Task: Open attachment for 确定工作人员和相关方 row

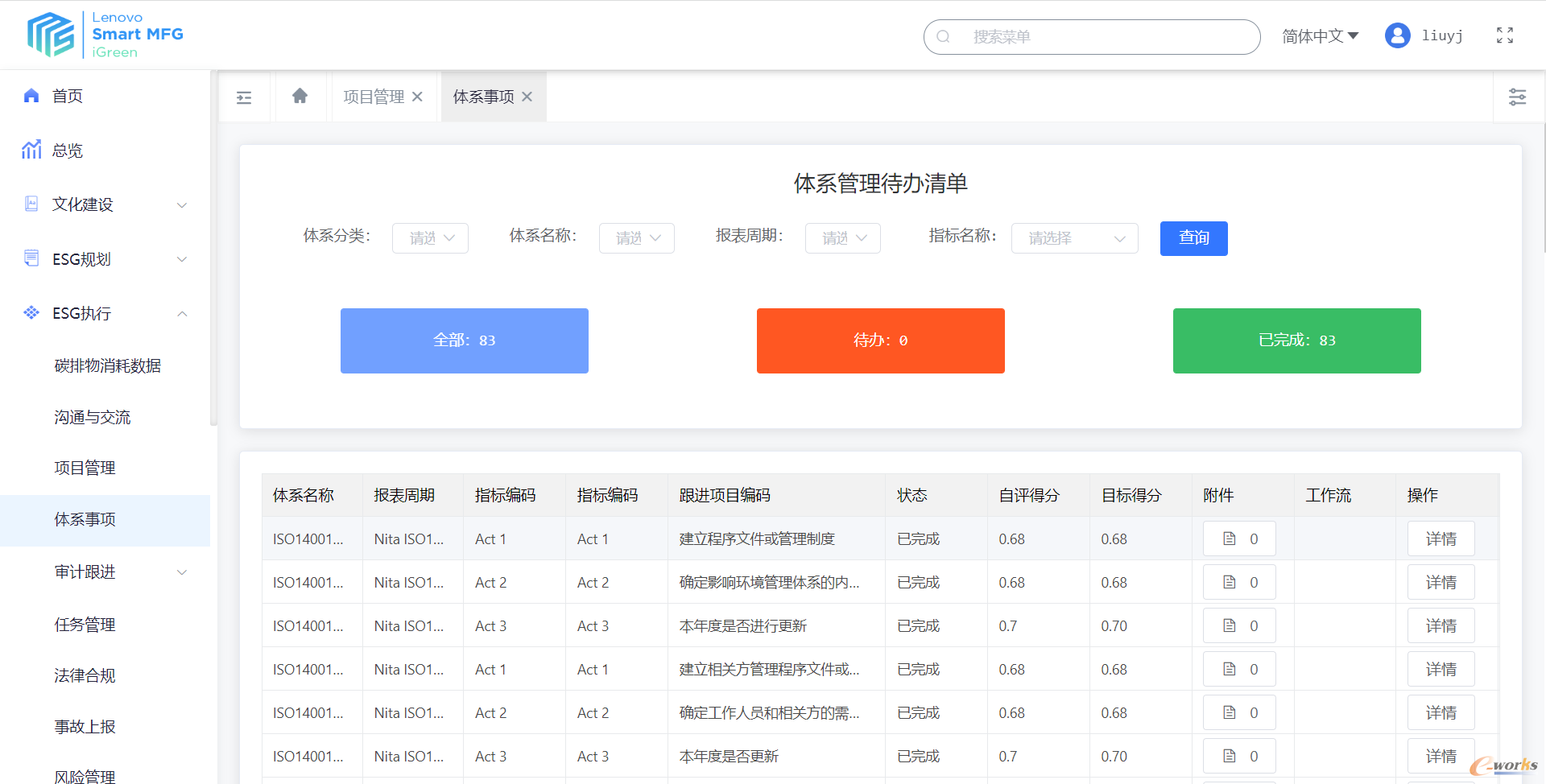Action: [1239, 712]
